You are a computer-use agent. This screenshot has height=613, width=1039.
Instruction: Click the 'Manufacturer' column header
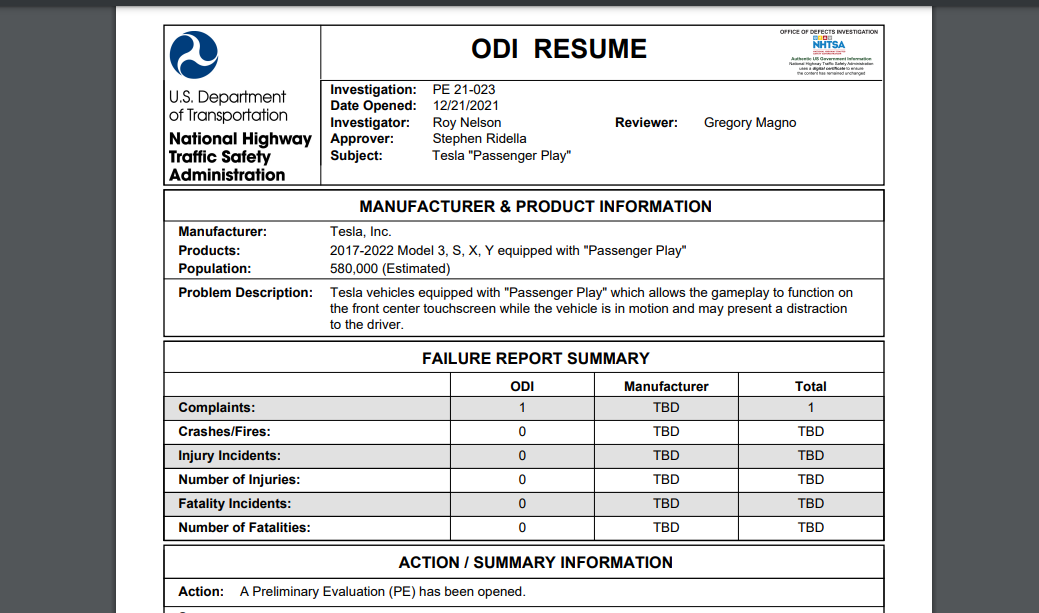click(666, 386)
